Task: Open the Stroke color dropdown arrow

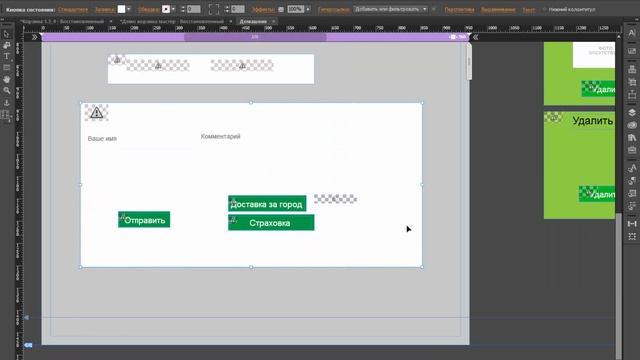Action: coord(173,9)
